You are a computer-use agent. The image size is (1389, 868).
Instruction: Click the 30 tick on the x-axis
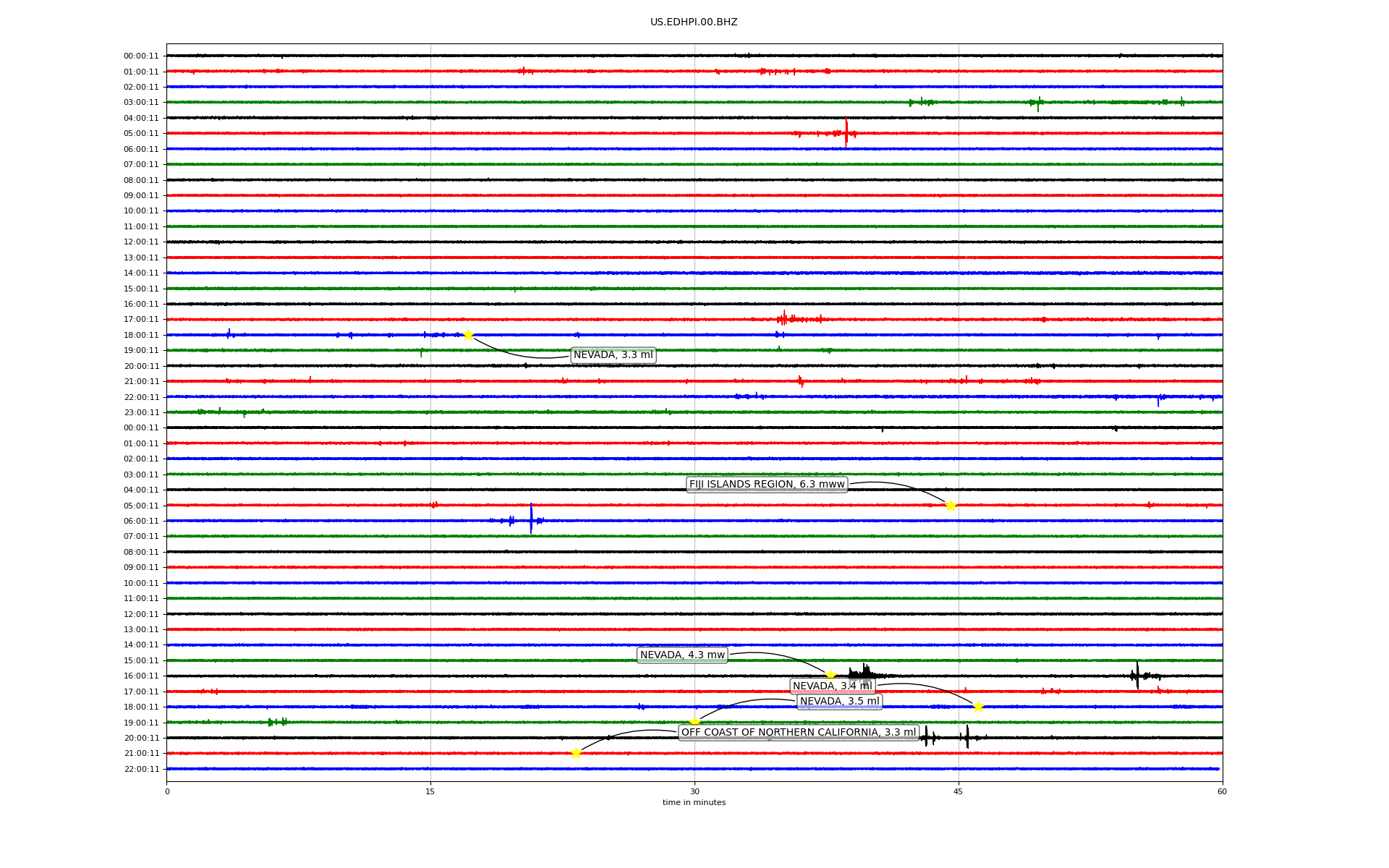[694, 791]
